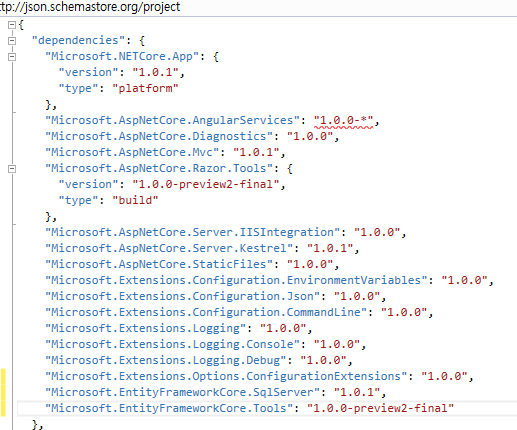
Task: Click the EntityFrameworkCore.Tools "1.0.0-preview2-final" value
Action: click(x=380, y=408)
